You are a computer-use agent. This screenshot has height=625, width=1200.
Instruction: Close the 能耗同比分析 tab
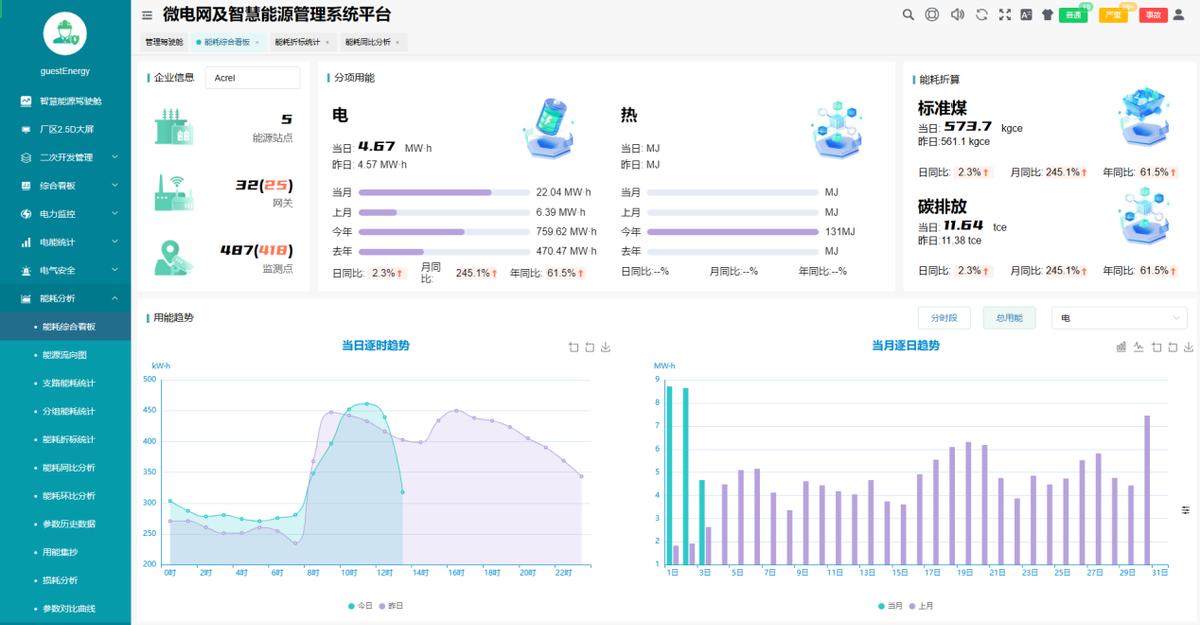[397, 42]
